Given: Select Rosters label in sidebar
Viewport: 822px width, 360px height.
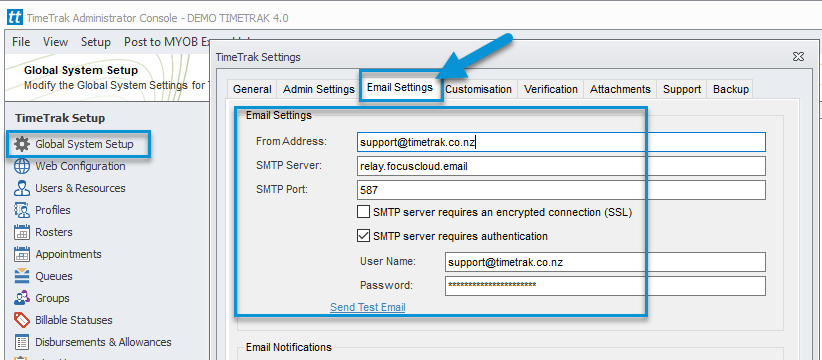Looking at the screenshot, I should 53,232.
